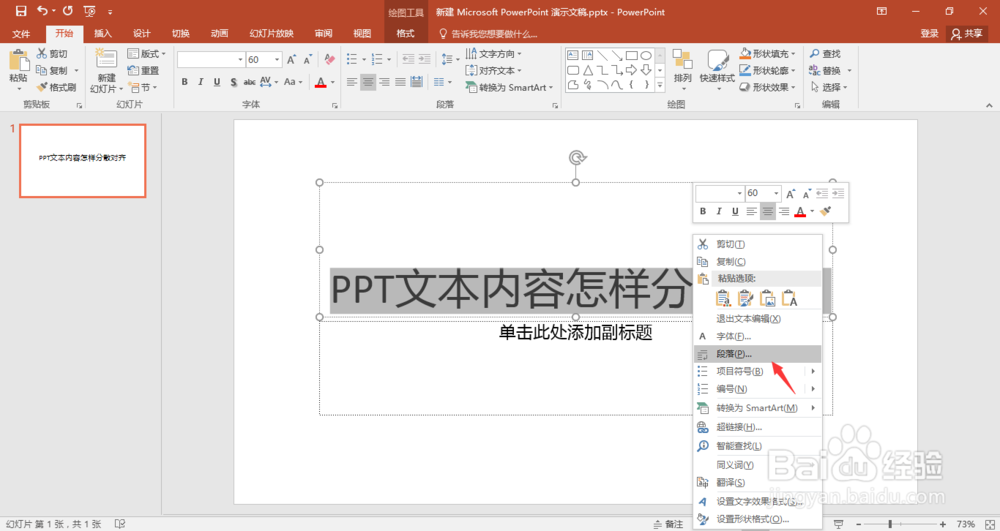Select slide 1 thumbnail in panel
Screen dimensions: 1000x531
point(83,161)
